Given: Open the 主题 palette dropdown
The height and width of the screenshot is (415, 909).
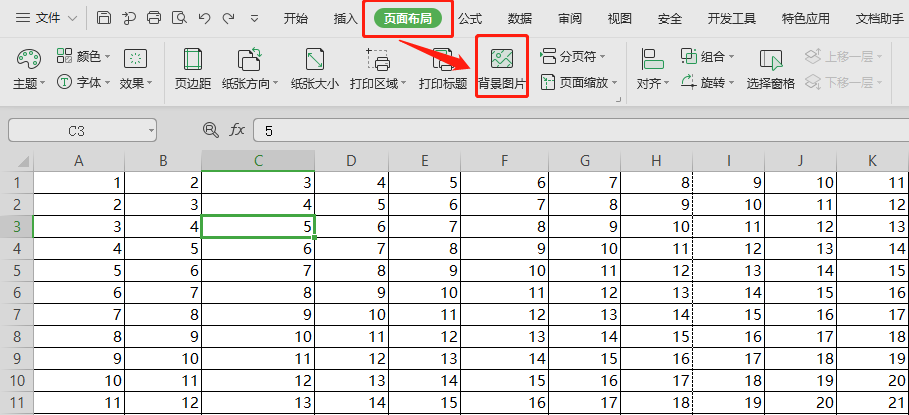Looking at the screenshot, I should [29, 70].
